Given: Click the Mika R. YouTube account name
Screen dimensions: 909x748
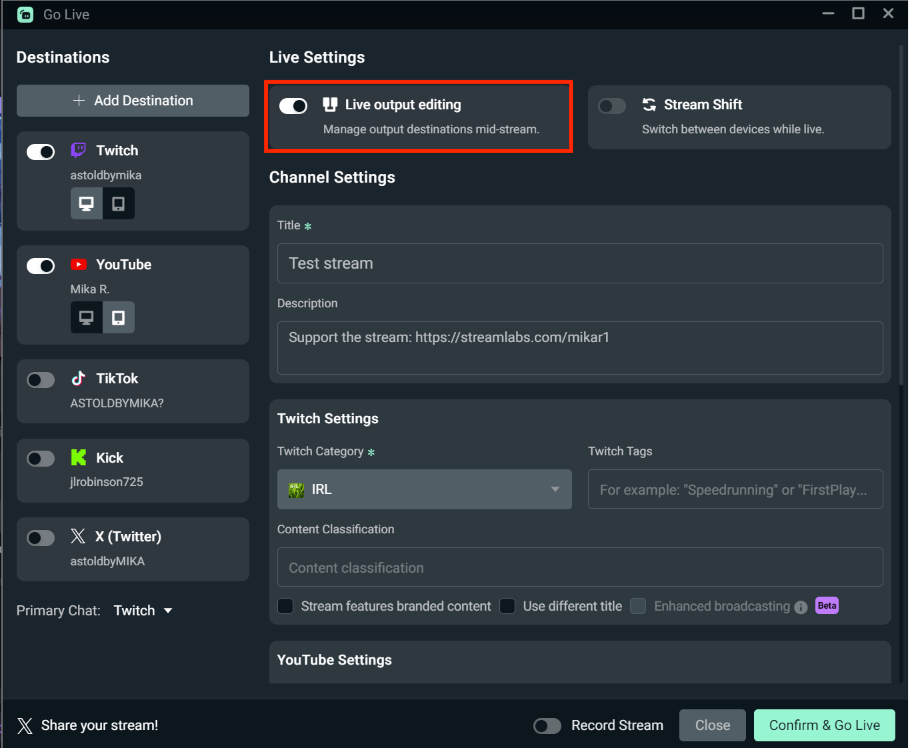Looking at the screenshot, I should [x=90, y=289].
